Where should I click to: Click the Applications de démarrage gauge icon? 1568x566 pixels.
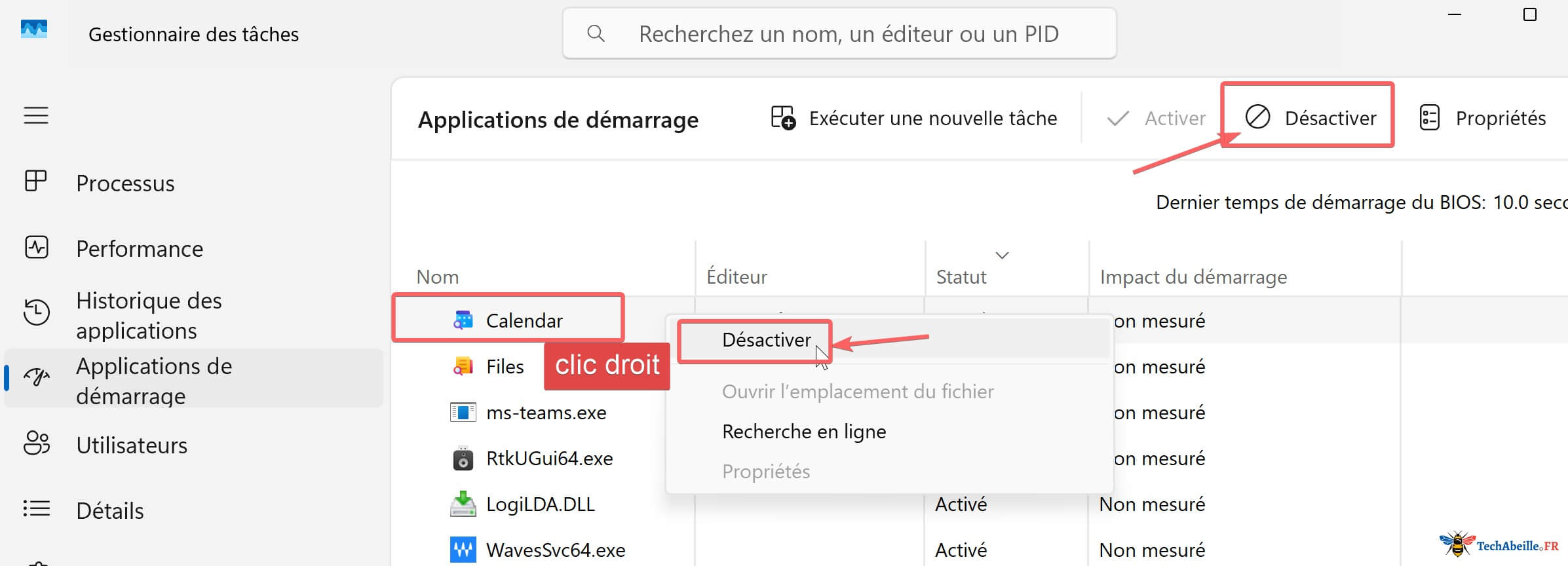click(37, 377)
